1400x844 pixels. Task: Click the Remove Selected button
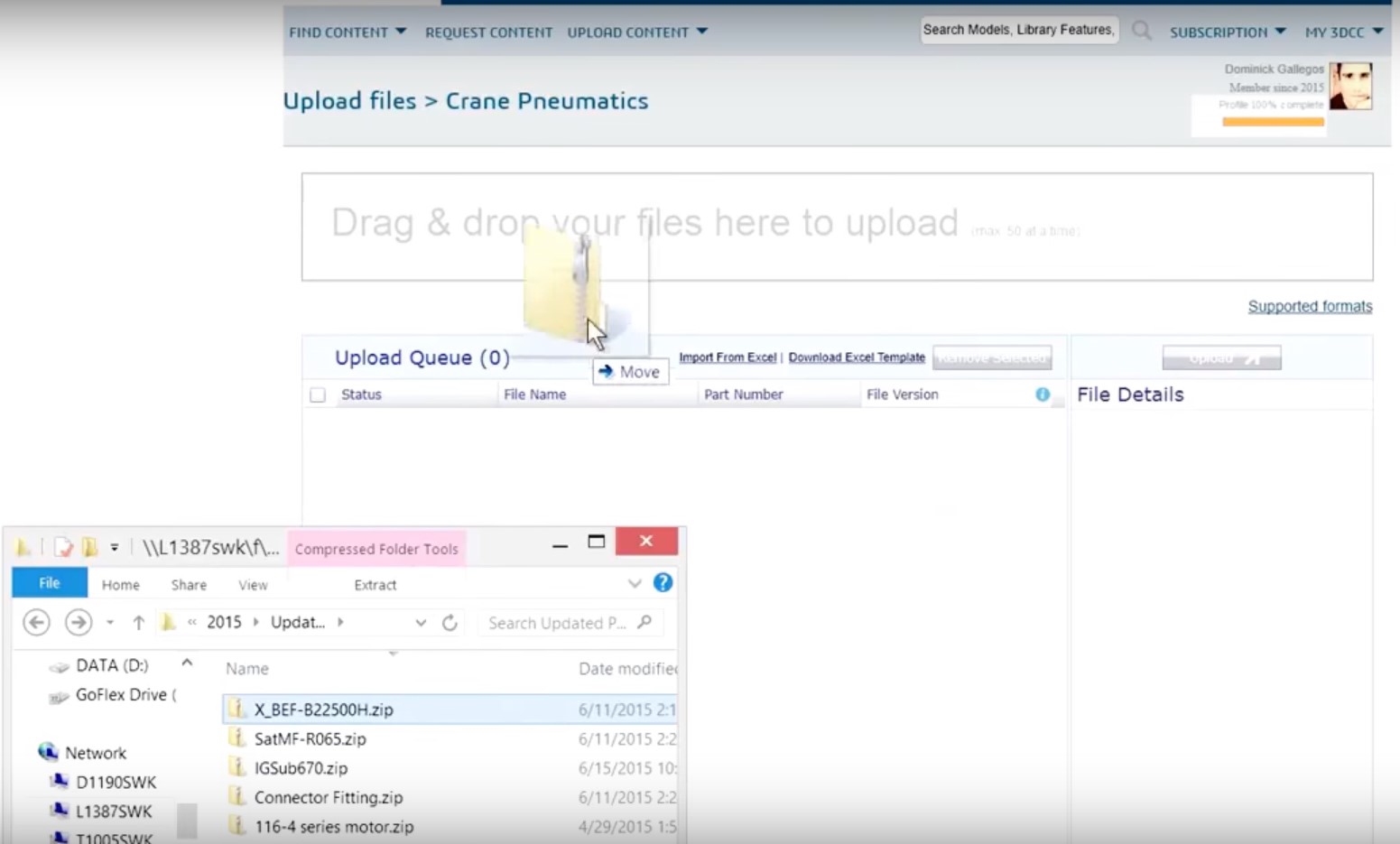tap(992, 357)
